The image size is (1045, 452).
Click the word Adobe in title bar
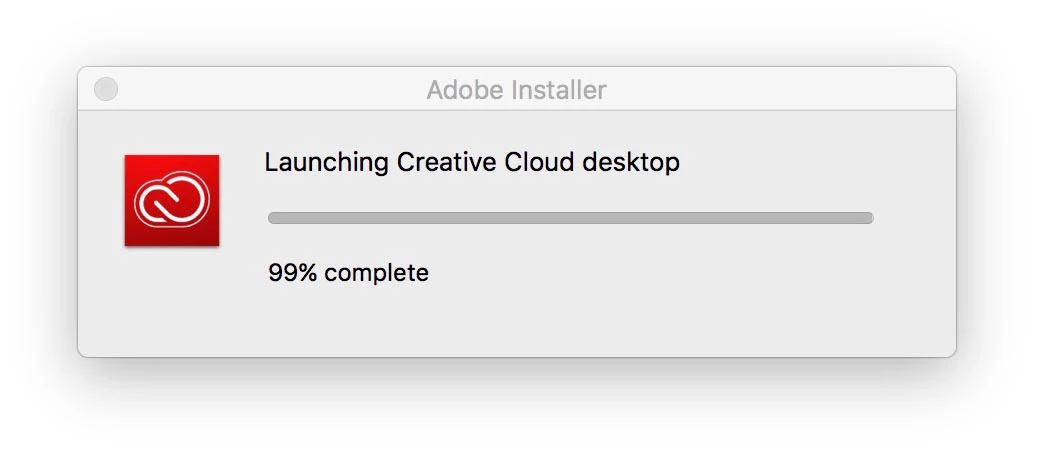tap(465, 90)
